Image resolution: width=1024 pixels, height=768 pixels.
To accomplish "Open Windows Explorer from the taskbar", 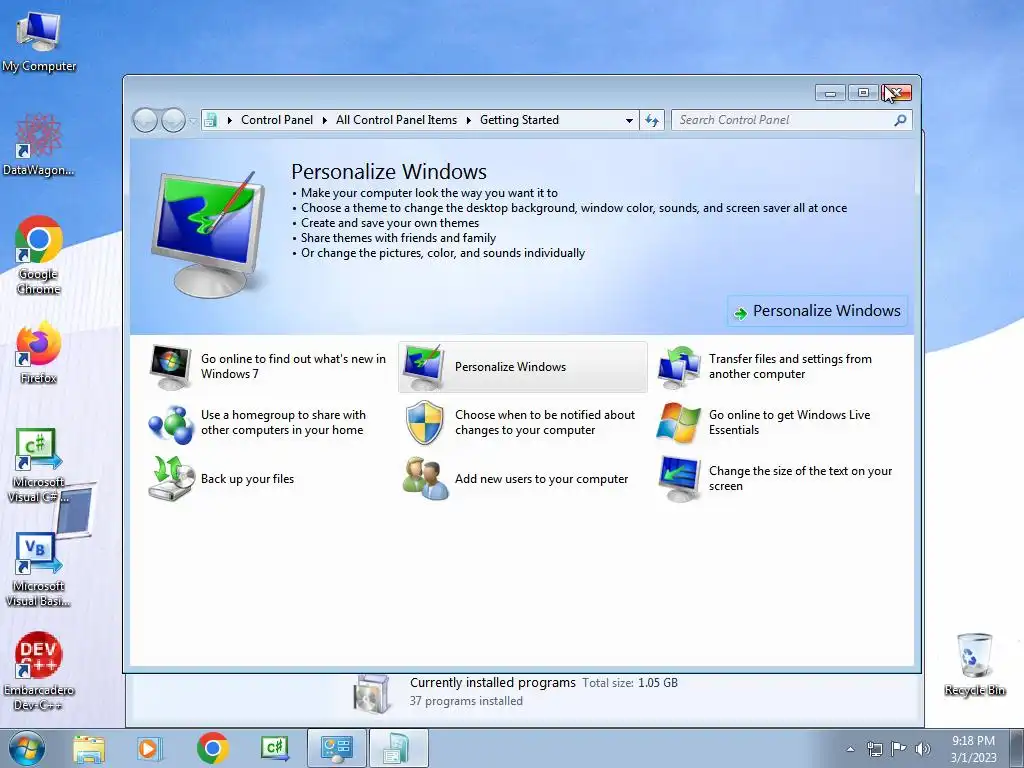I will pos(88,748).
